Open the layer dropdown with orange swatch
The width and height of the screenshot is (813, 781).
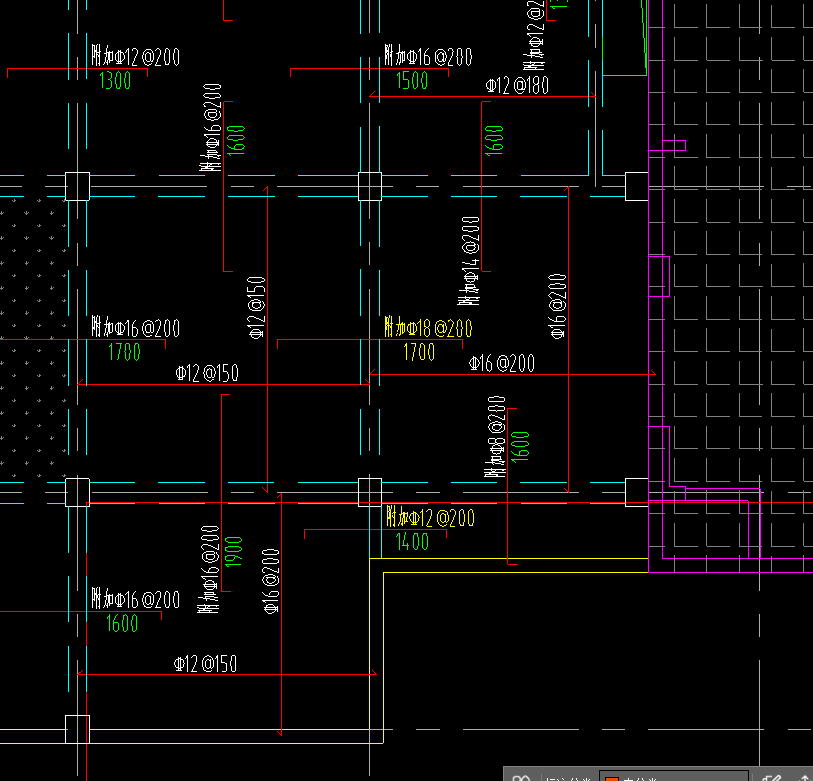674,777
